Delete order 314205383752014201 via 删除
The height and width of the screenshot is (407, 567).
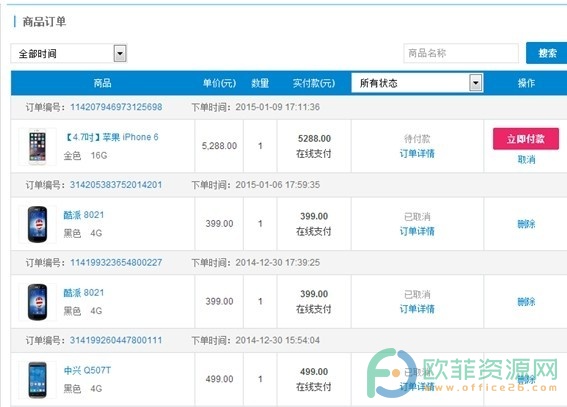click(526, 224)
